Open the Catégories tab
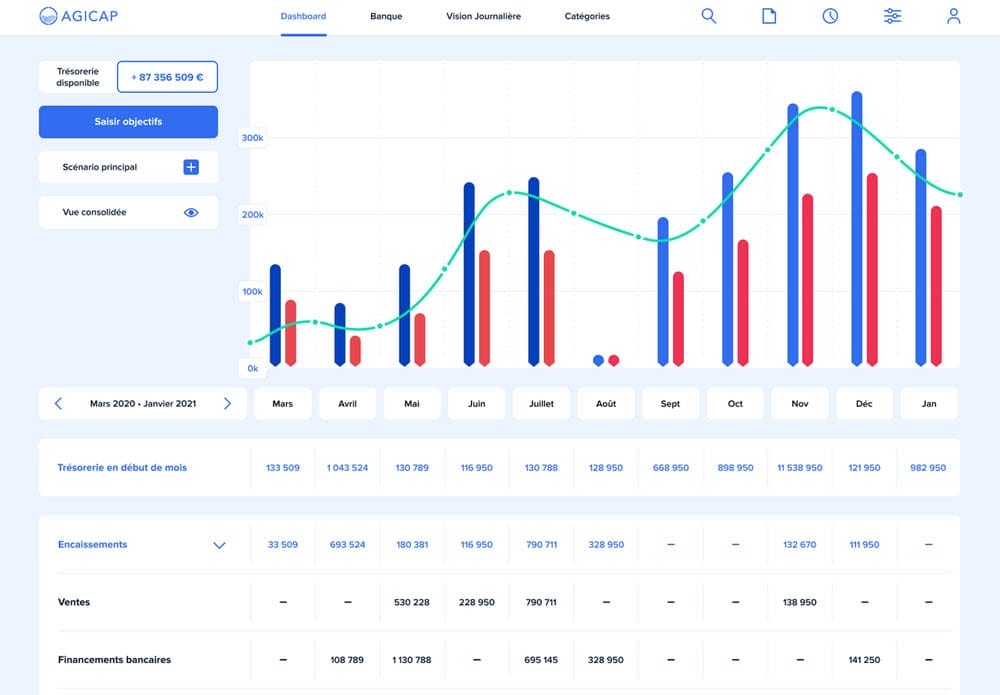 pos(587,17)
